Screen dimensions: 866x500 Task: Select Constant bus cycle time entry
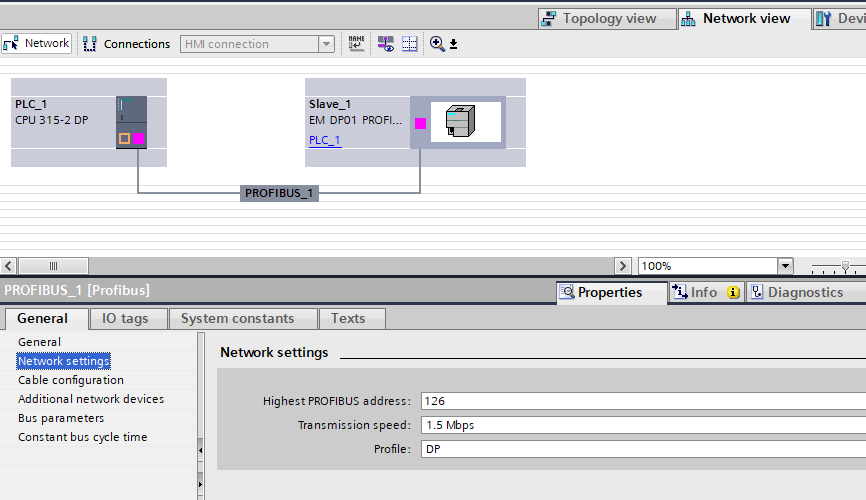click(82, 437)
